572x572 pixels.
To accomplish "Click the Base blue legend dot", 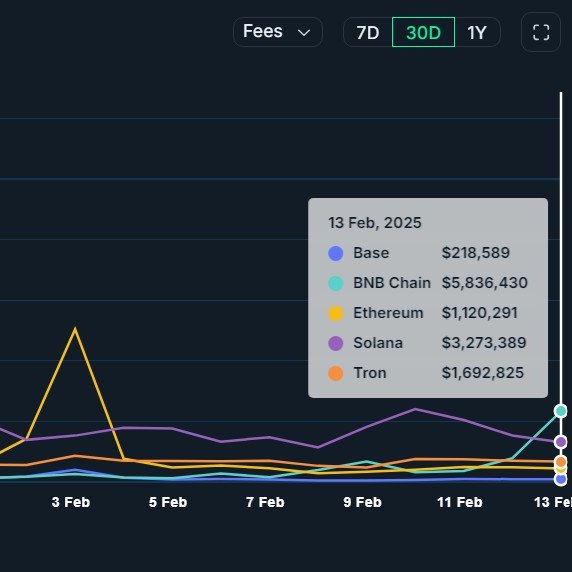I will [x=336, y=253].
